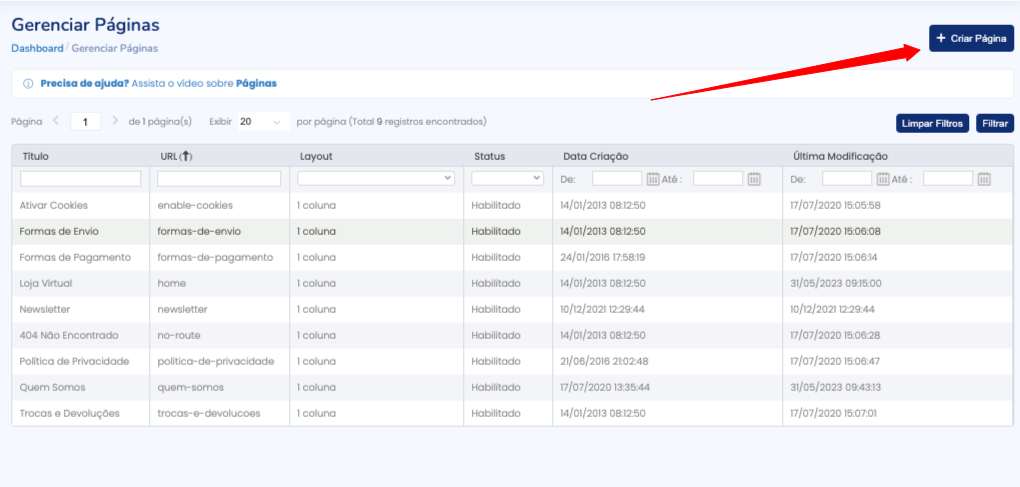Open calendar for Última Modificação 'Até' date
The width and height of the screenshot is (1020, 487).
(x=984, y=179)
